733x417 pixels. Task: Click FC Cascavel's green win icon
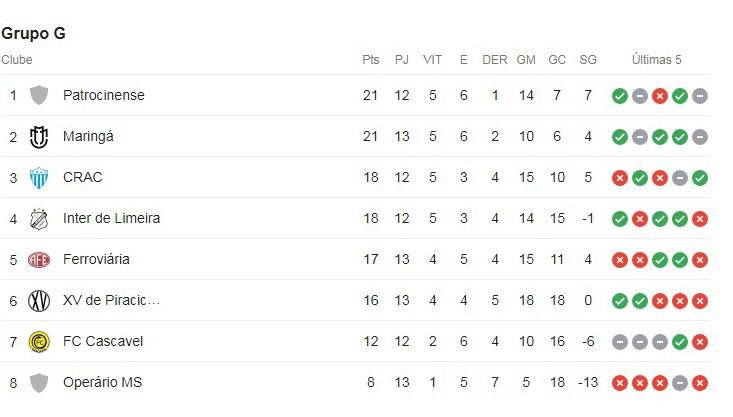[x=680, y=342]
